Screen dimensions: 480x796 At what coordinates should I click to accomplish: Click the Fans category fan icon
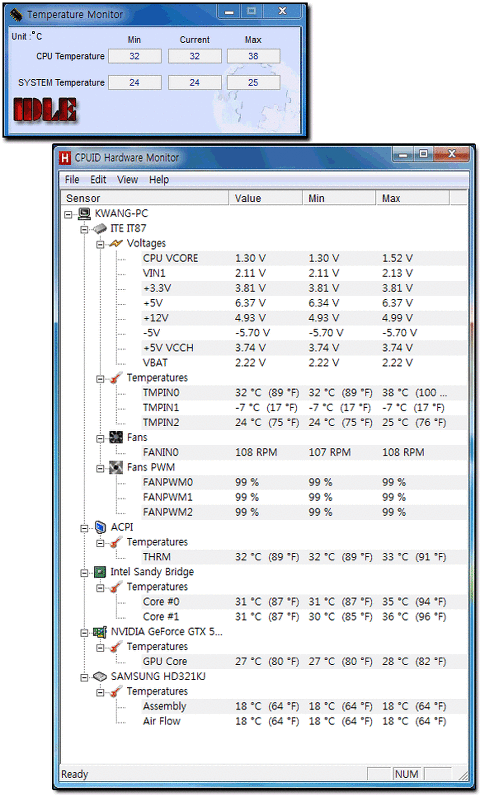click(116, 437)
